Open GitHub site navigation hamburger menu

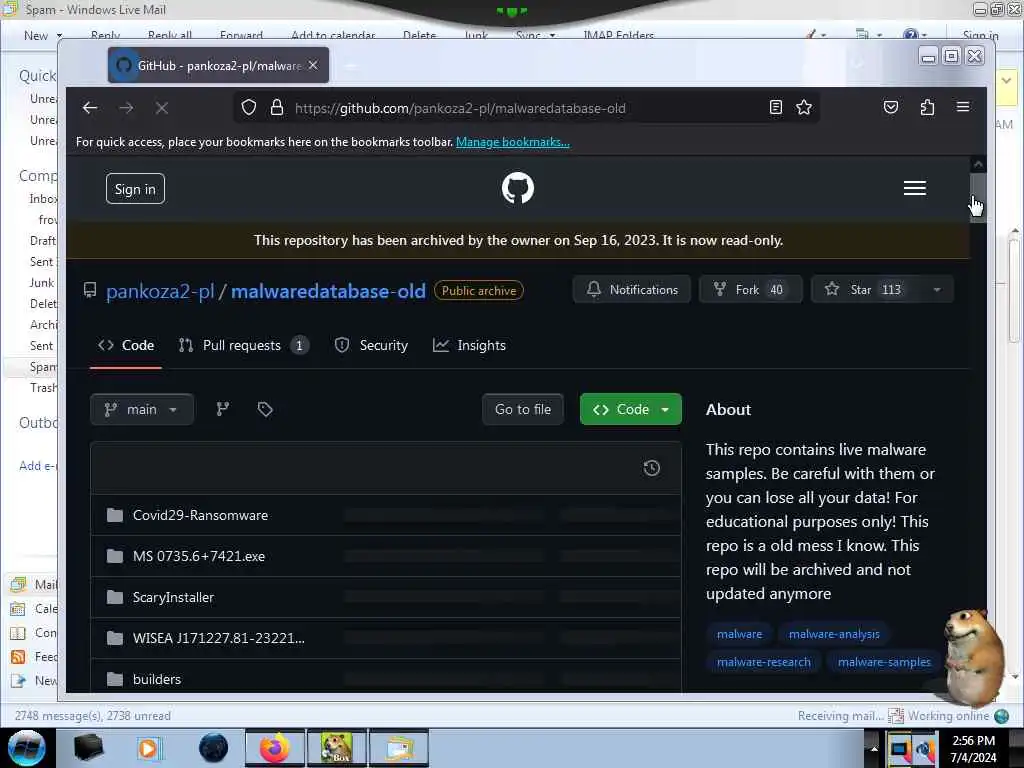[914, 188]
